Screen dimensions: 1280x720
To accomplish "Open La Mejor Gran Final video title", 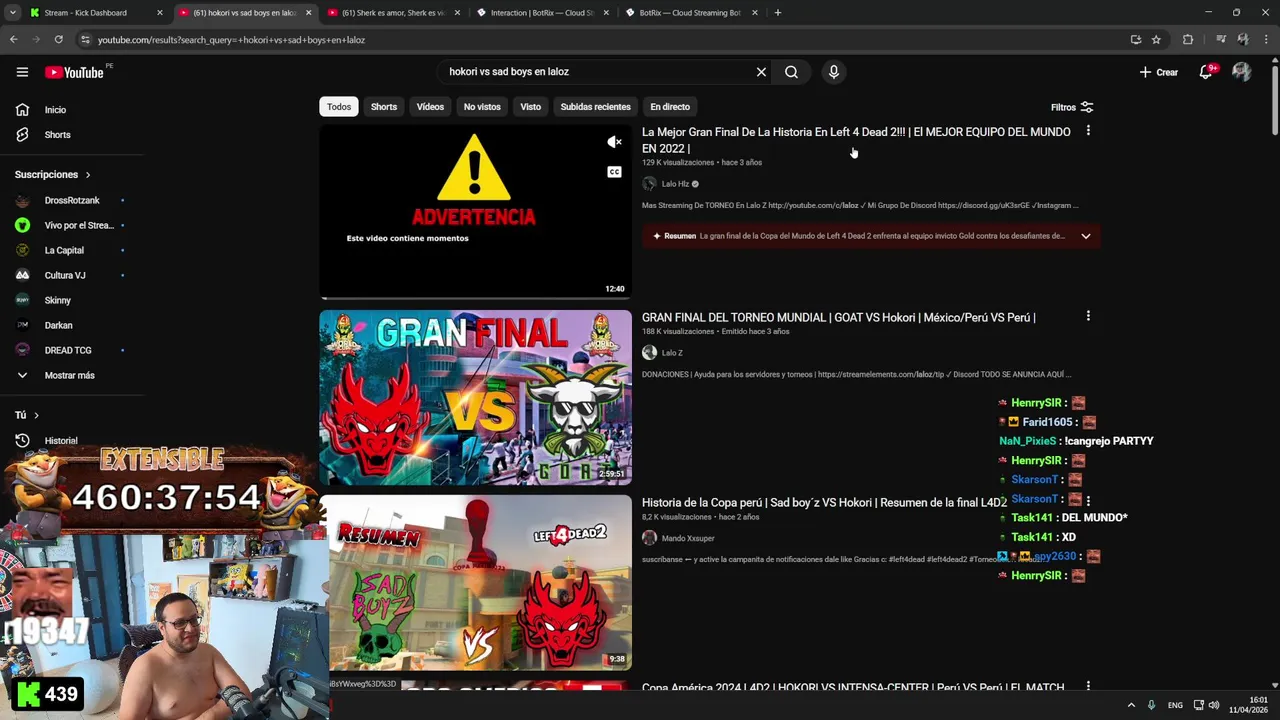I will (856, 140).
